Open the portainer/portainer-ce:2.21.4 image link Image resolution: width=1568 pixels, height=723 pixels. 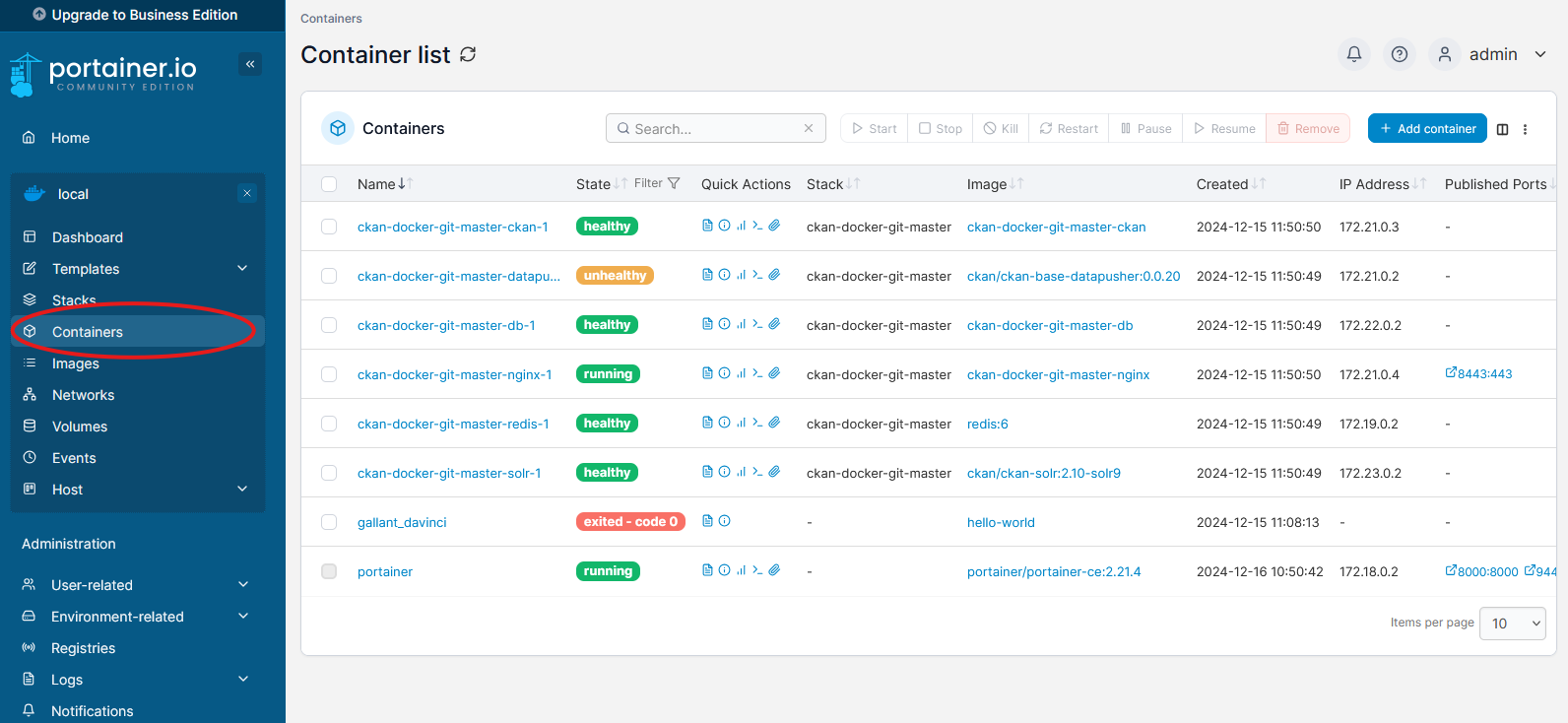1054,571
